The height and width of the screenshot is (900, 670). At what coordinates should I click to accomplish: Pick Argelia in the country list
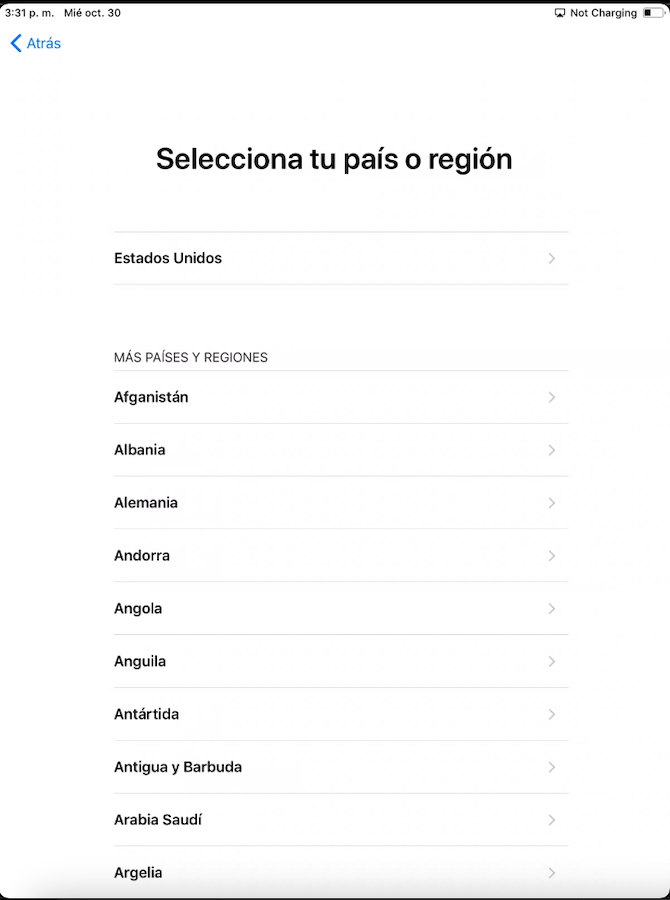pyautogui.click(x=341, y=872)
